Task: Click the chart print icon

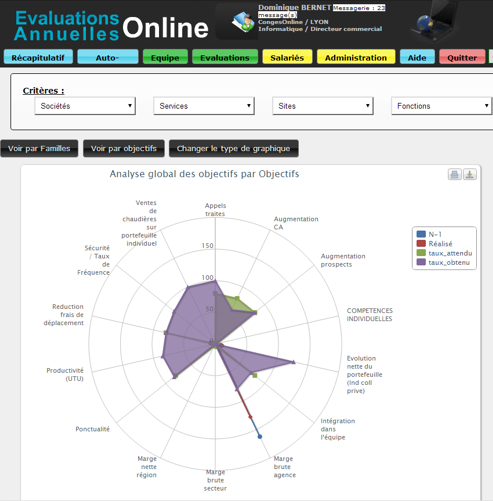Action: [454, 174]
